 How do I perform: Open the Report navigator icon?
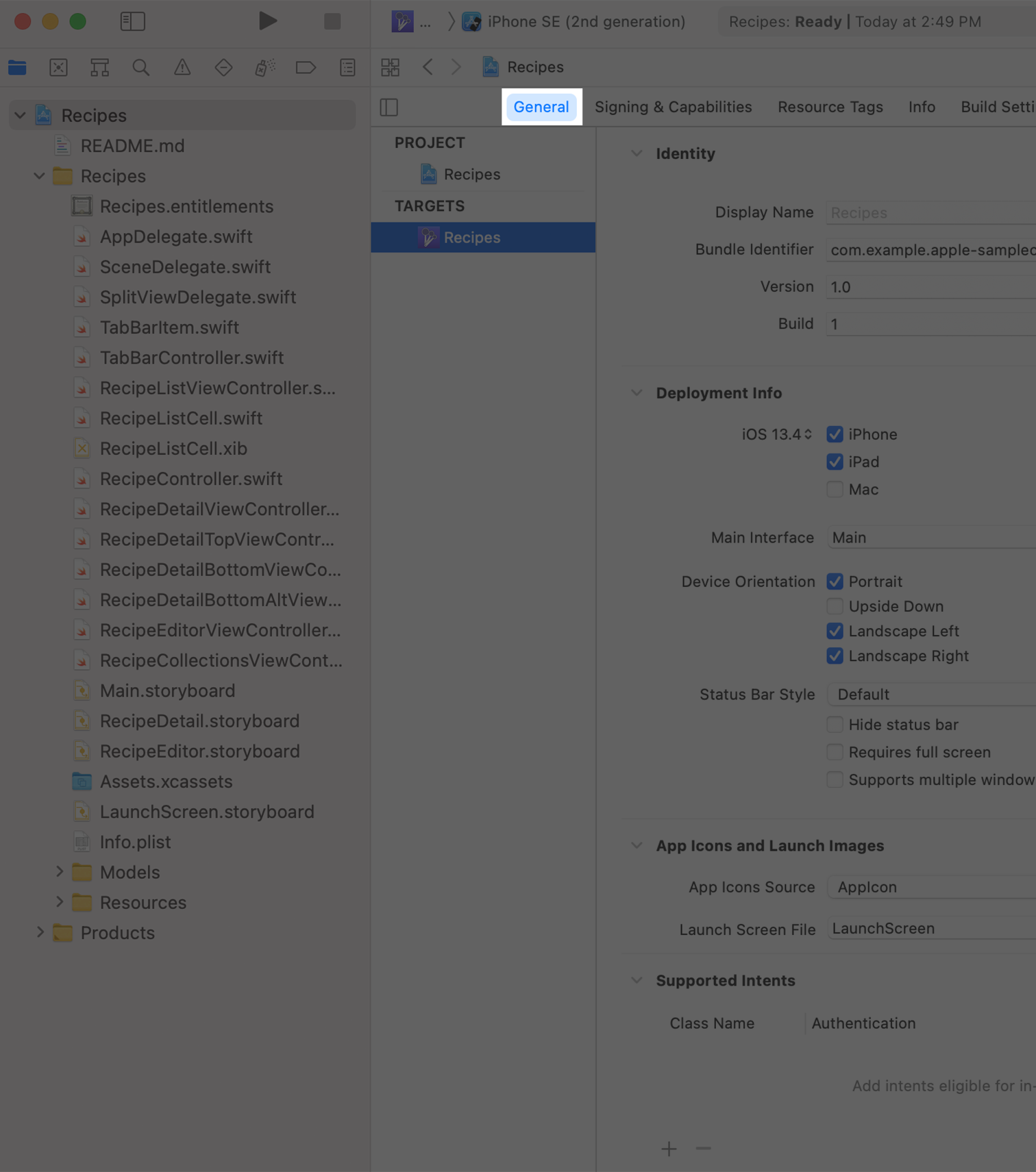[347, 67]
